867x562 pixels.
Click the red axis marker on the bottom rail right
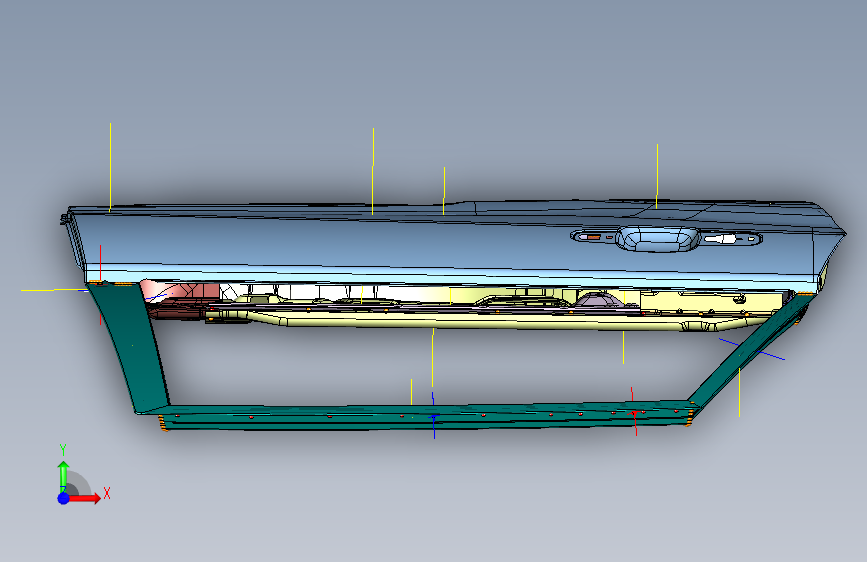tap(635, 412)
